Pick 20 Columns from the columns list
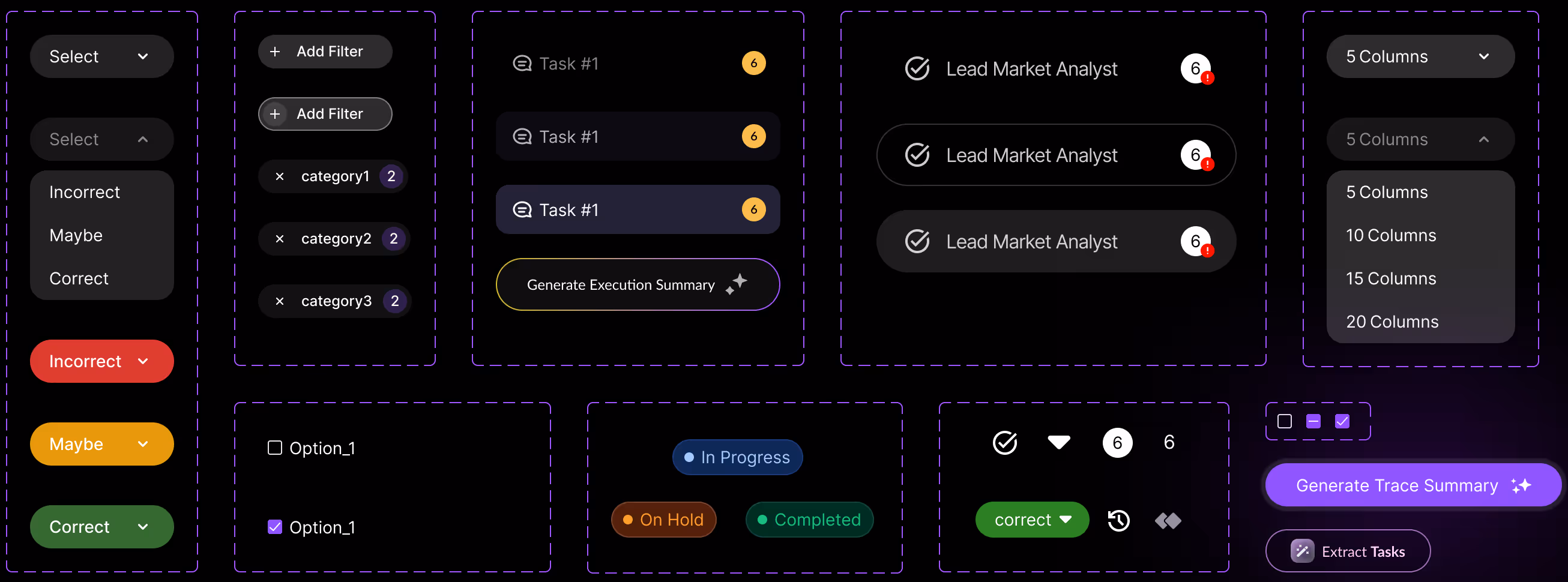Screen dimensions: 1568x582 pyautogui.click(x=1421, y=322)
